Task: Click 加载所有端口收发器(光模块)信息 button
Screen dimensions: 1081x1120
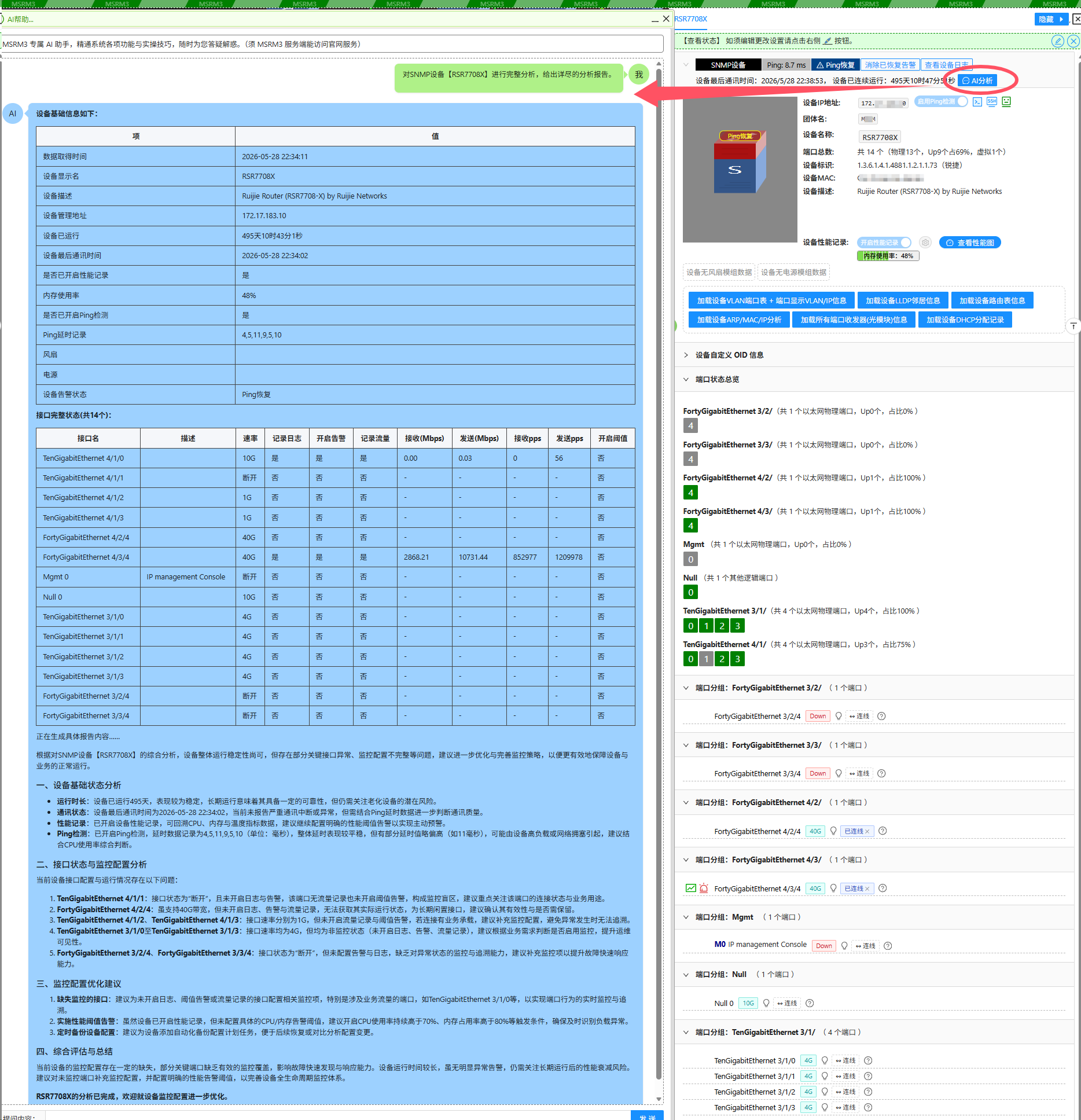Action: point(854,320)
